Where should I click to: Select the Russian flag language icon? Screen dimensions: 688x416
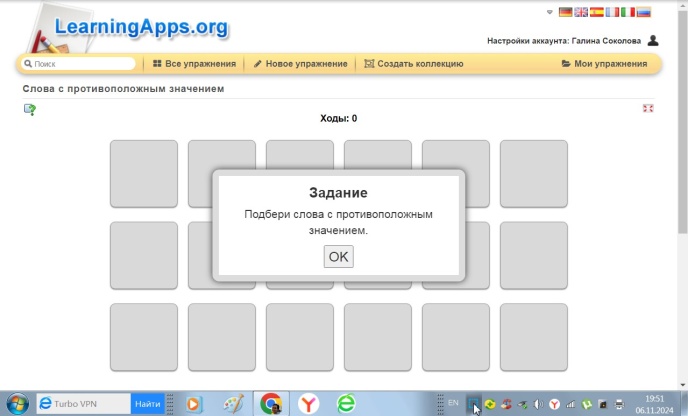click(x=643, y=12)
